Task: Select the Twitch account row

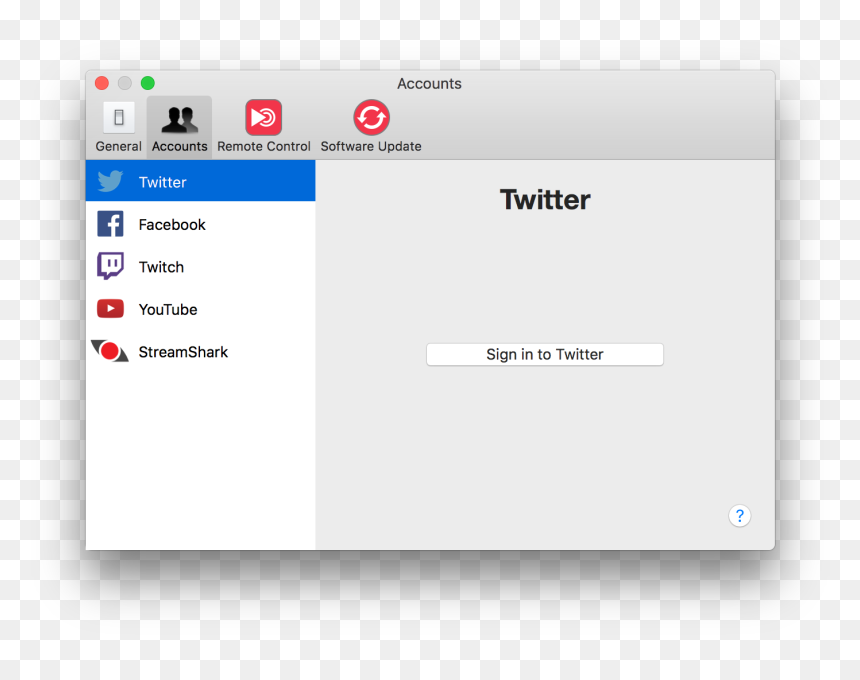Action: click(x=201, y=267)
